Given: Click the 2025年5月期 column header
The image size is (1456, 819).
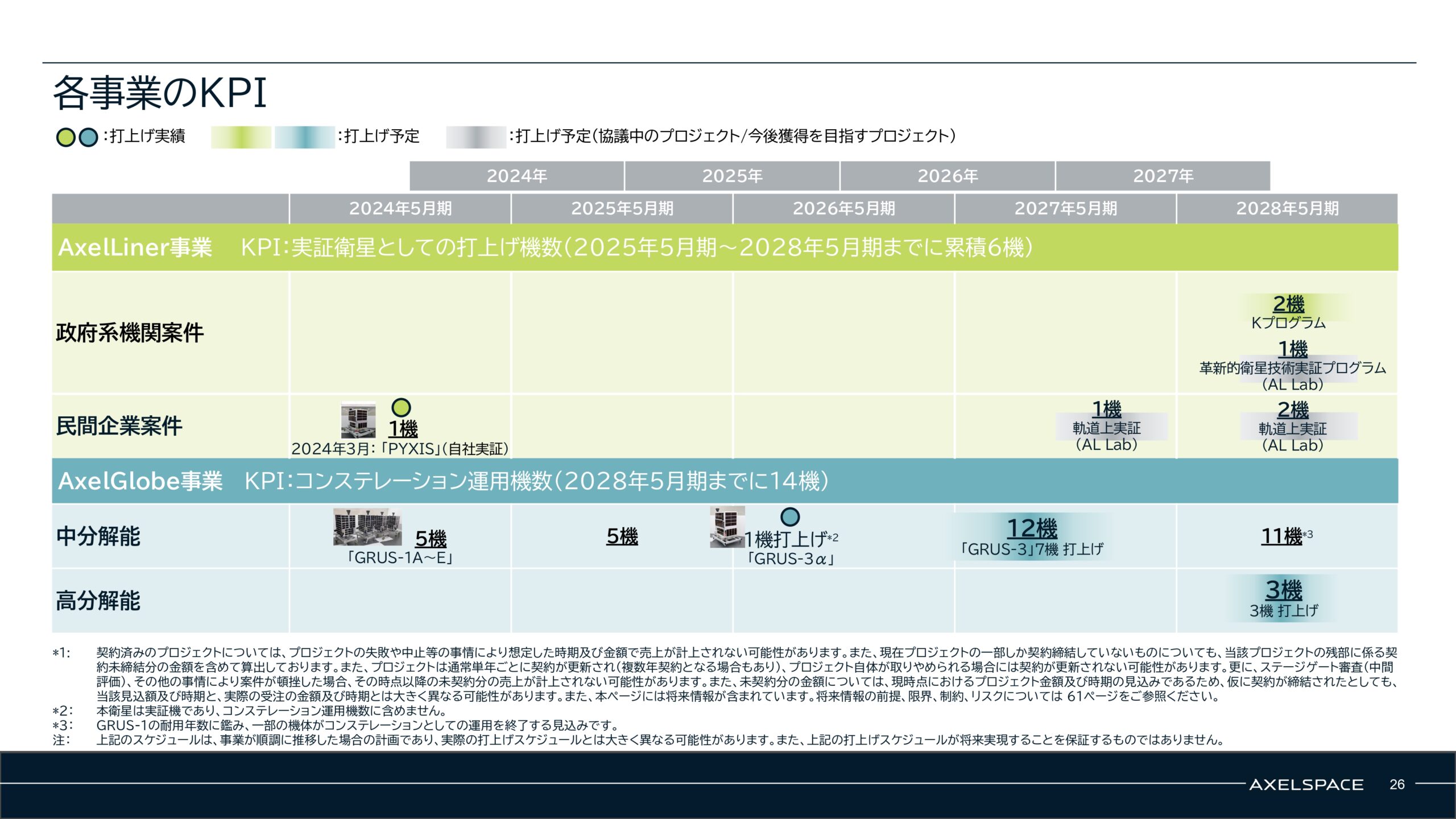Looking at the screenshot, I should 622,209.
